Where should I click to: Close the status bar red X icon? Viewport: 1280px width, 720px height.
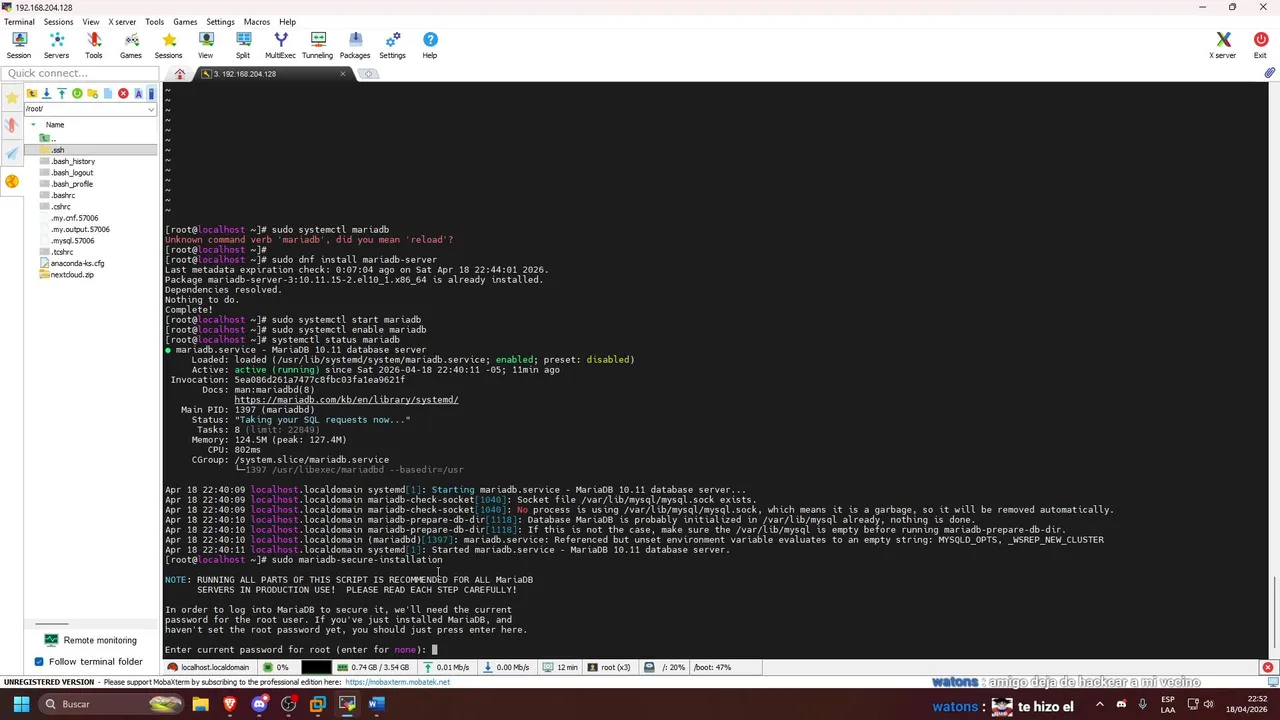coord(1267,667)
